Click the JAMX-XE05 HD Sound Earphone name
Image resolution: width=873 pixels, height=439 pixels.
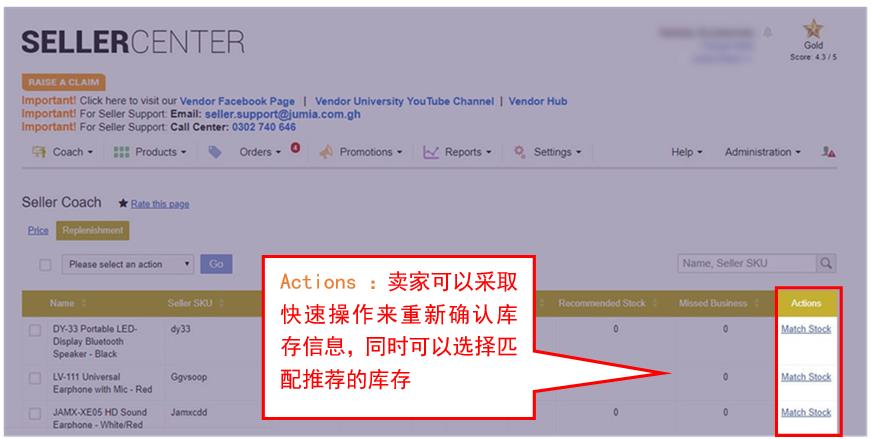[100, 418]
